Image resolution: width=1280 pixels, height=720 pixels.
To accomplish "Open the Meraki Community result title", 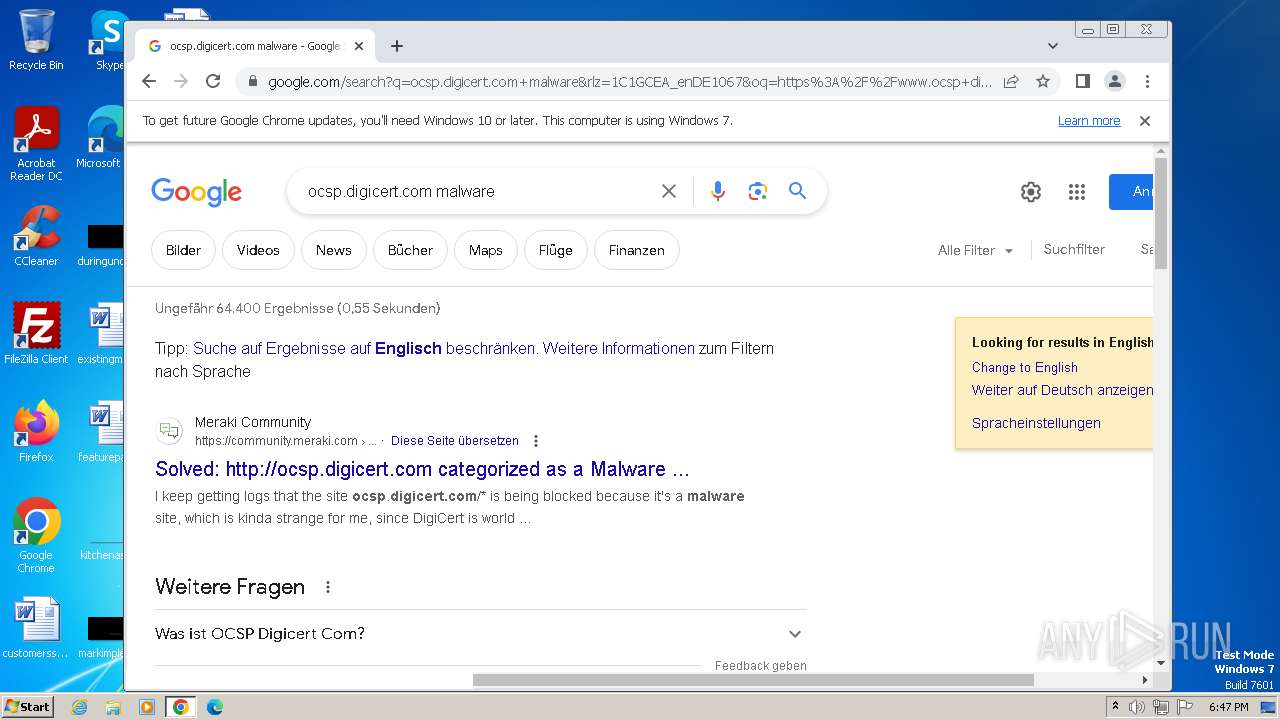I will tap(422, 469).
